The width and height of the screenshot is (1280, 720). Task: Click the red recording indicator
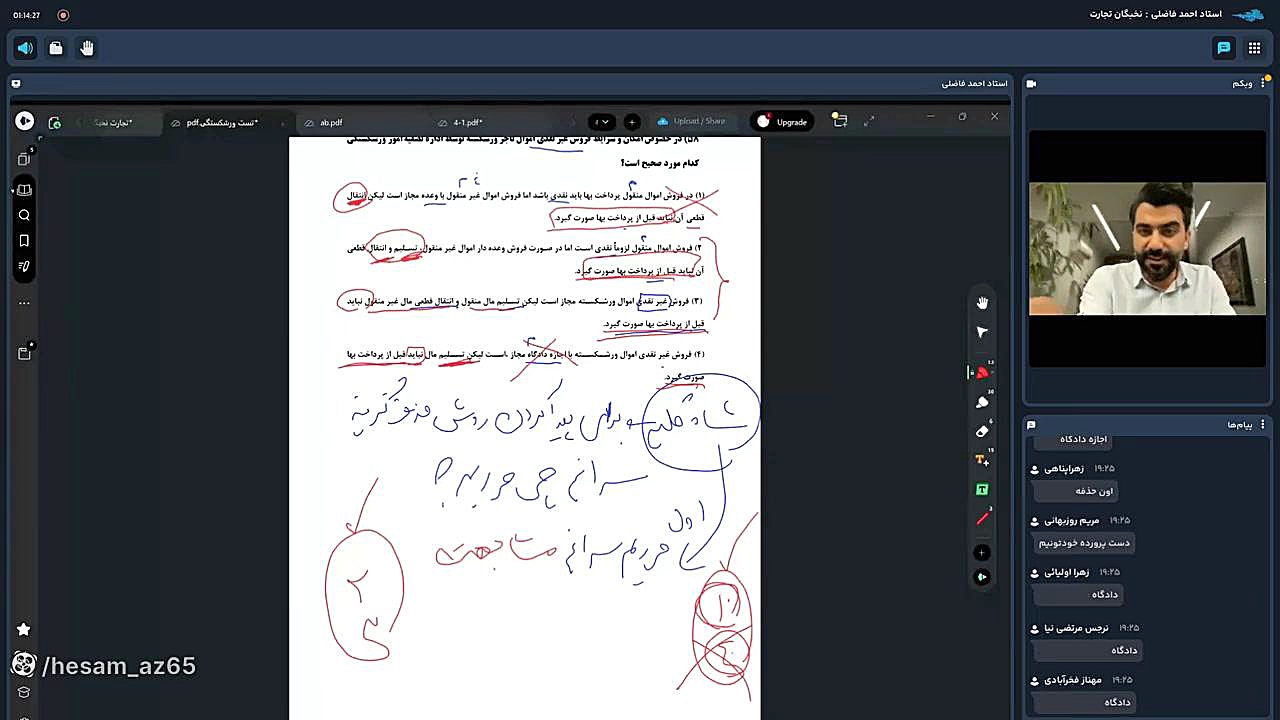pos(63,15)
